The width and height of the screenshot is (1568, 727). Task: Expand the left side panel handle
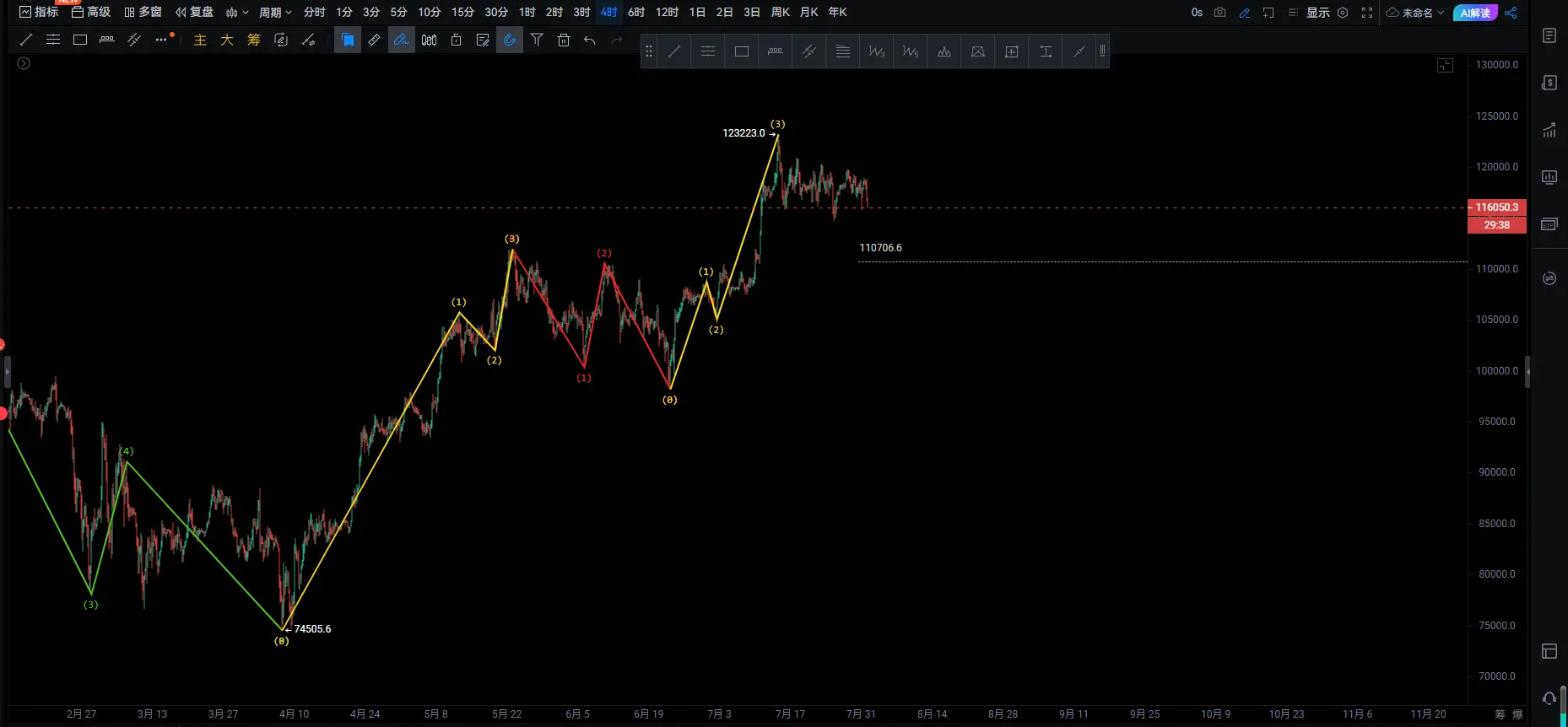(7, 372)
